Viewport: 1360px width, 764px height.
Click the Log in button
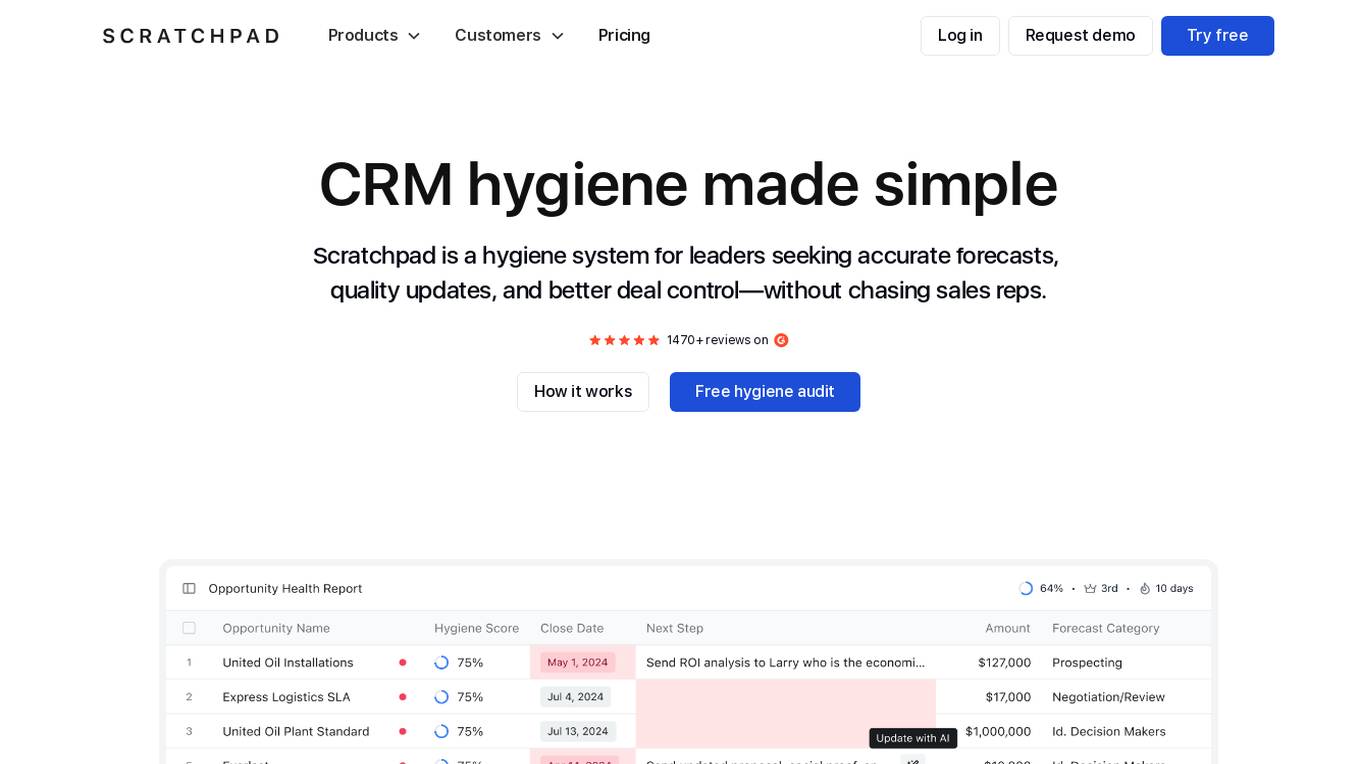pyautogui.click(x=960, y=36)
